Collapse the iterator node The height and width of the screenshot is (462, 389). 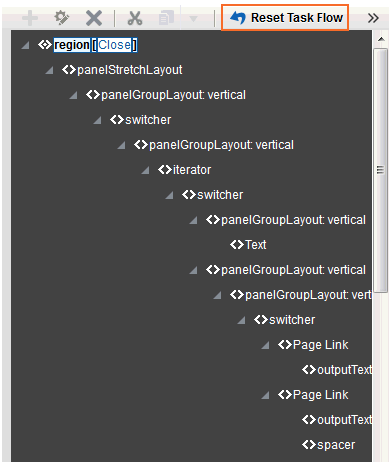click(145, 170)
